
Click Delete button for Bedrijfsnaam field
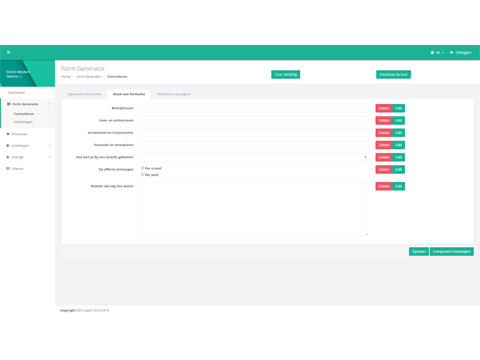(384, 108)
